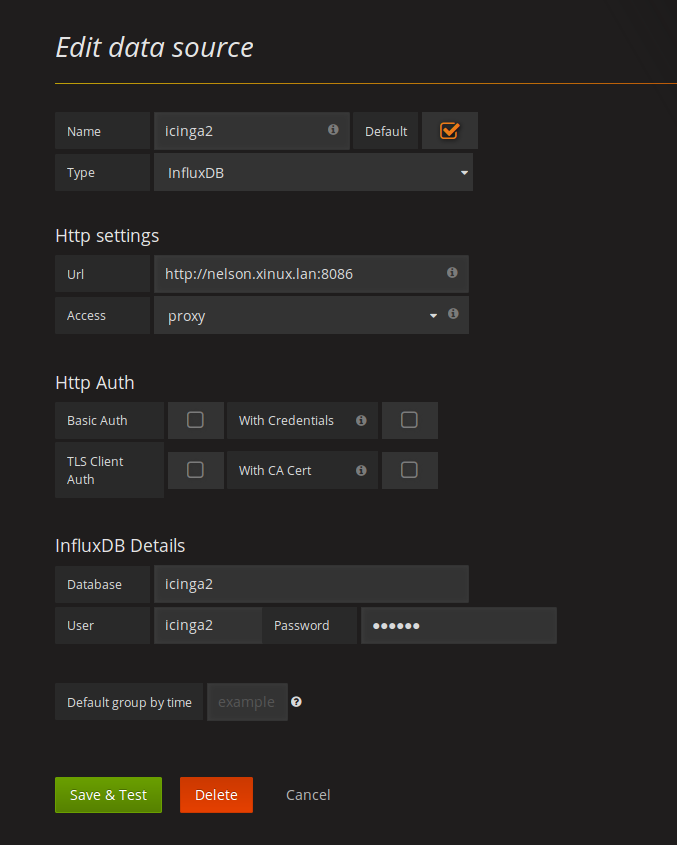The width and height of the screenshot is (677, 845).
Task: Click the example group by time field
Action: coord(247,701)
